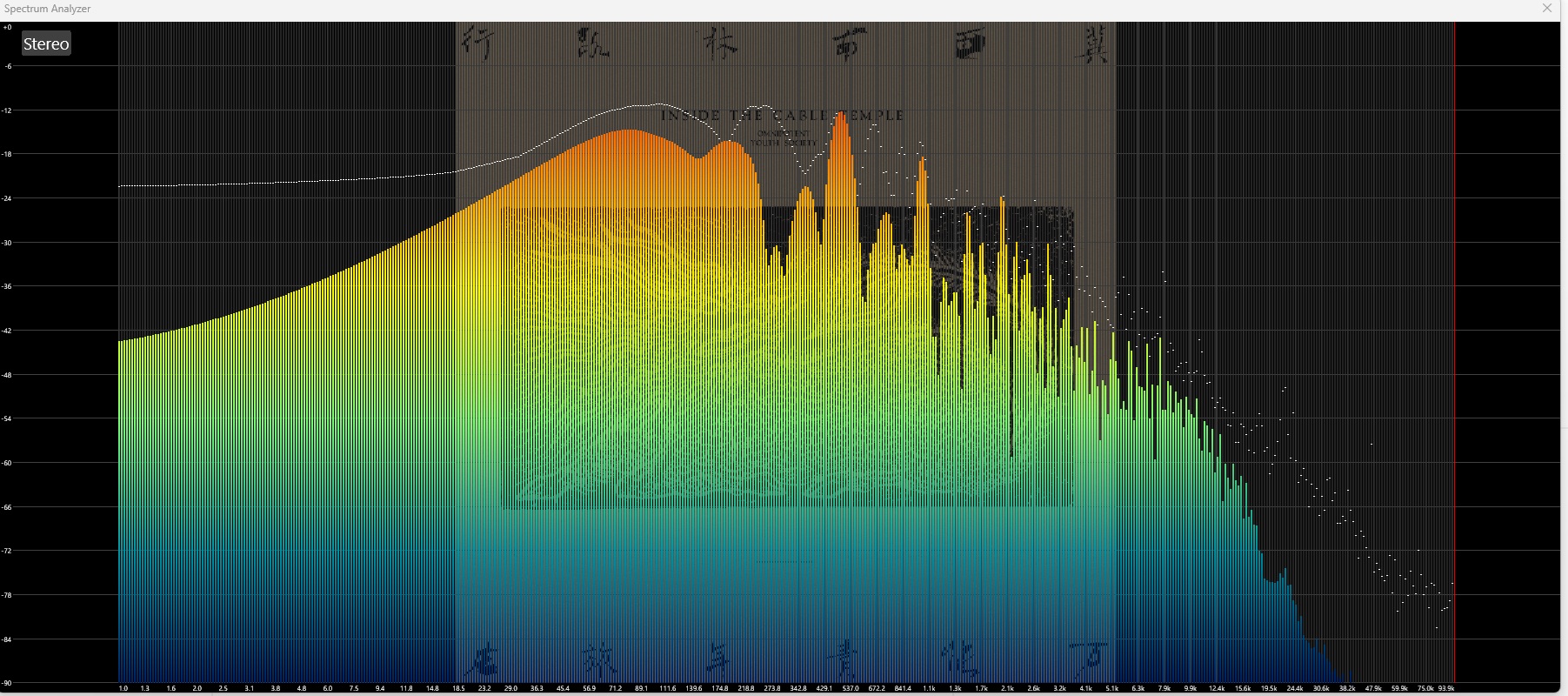Screen dimensions: 1568x696
Task: Click the 1.0 frequency axis label
Action: click(x=123, y=688)
